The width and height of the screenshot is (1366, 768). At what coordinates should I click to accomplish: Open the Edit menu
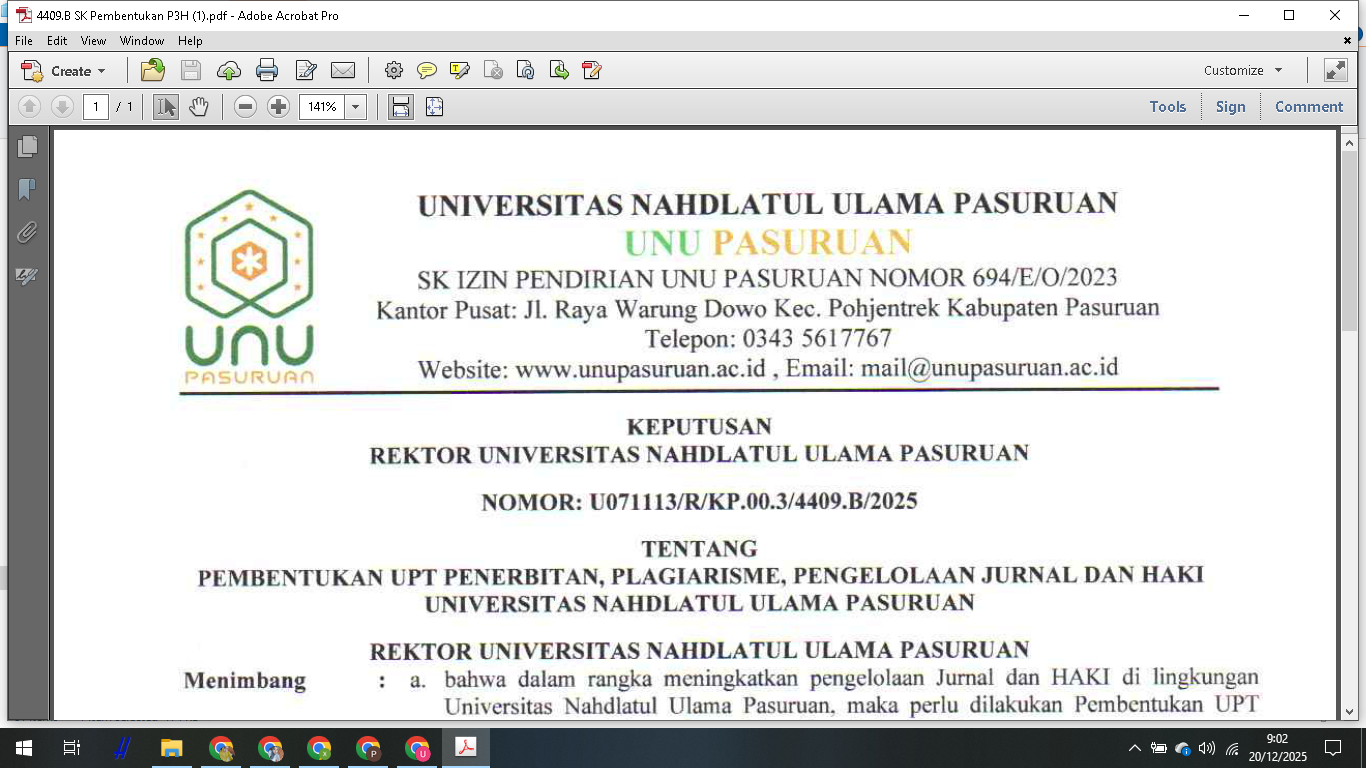click(x=57, y=41)
